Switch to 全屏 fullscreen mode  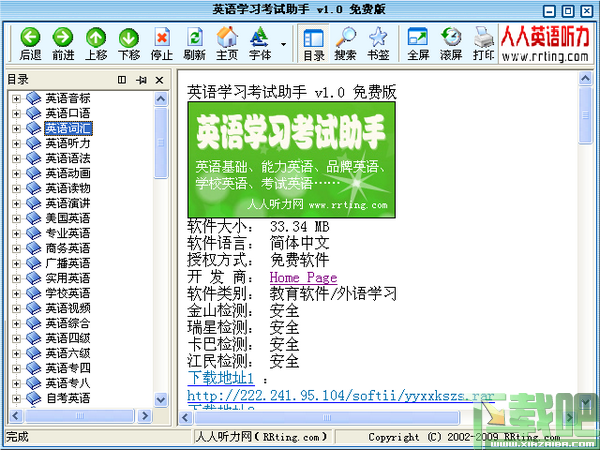[418, 37]
